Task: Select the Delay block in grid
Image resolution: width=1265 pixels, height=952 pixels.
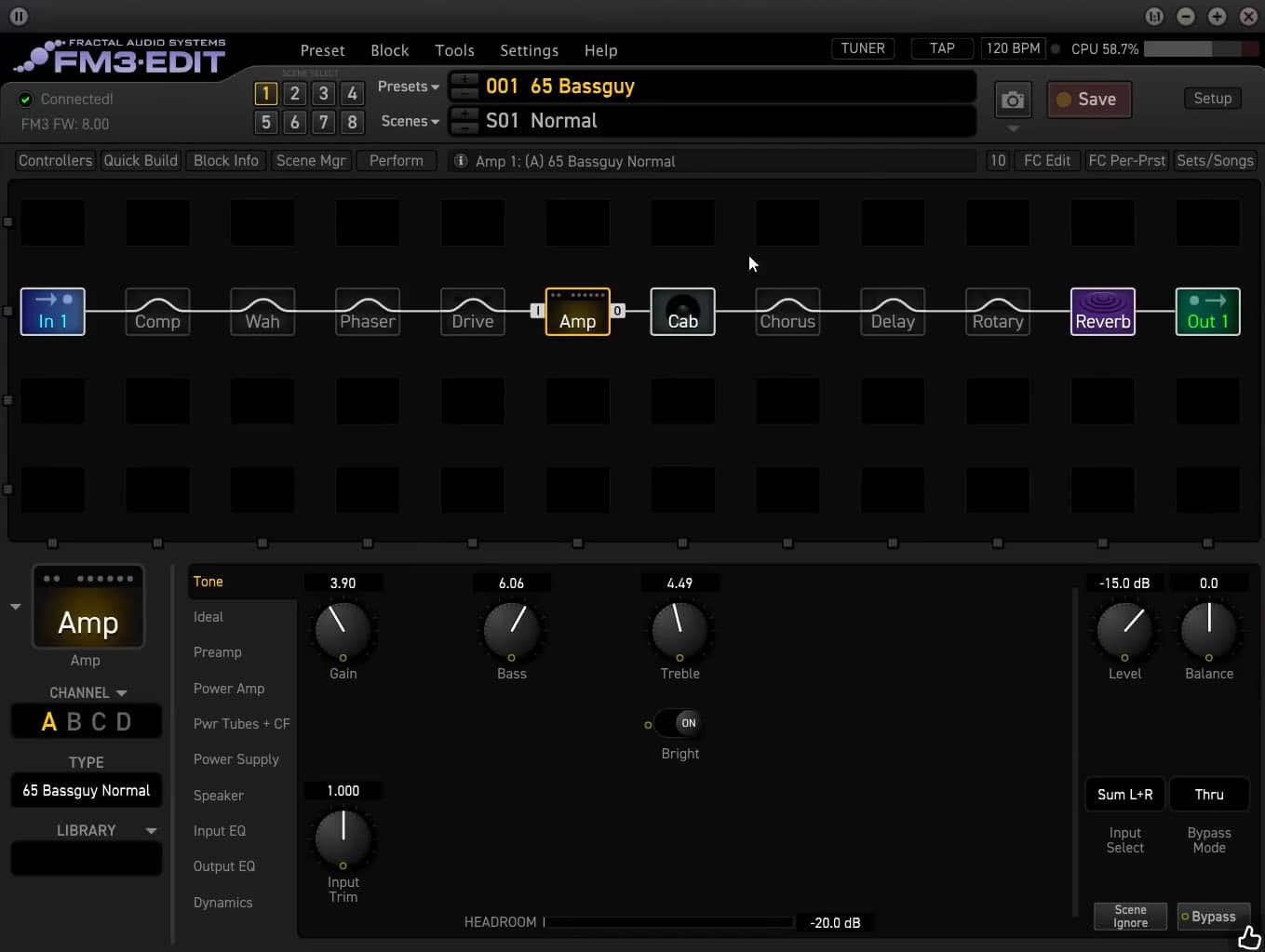Action: pos(893,312)
